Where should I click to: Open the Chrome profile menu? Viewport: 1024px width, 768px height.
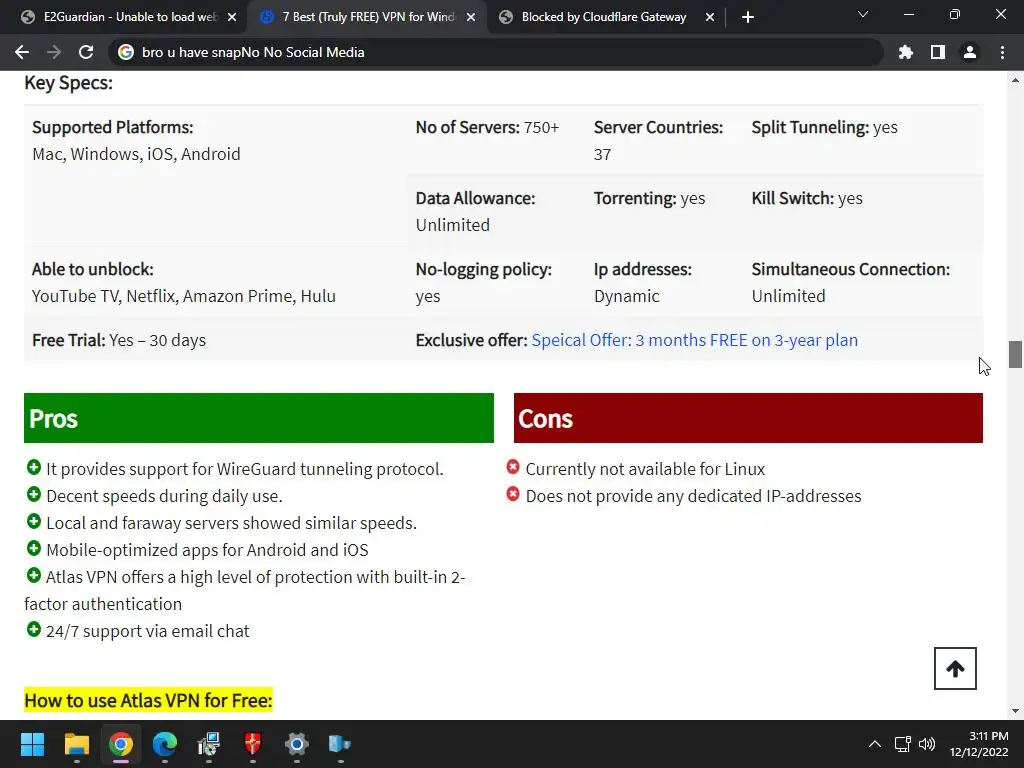[x=970, y=52]
